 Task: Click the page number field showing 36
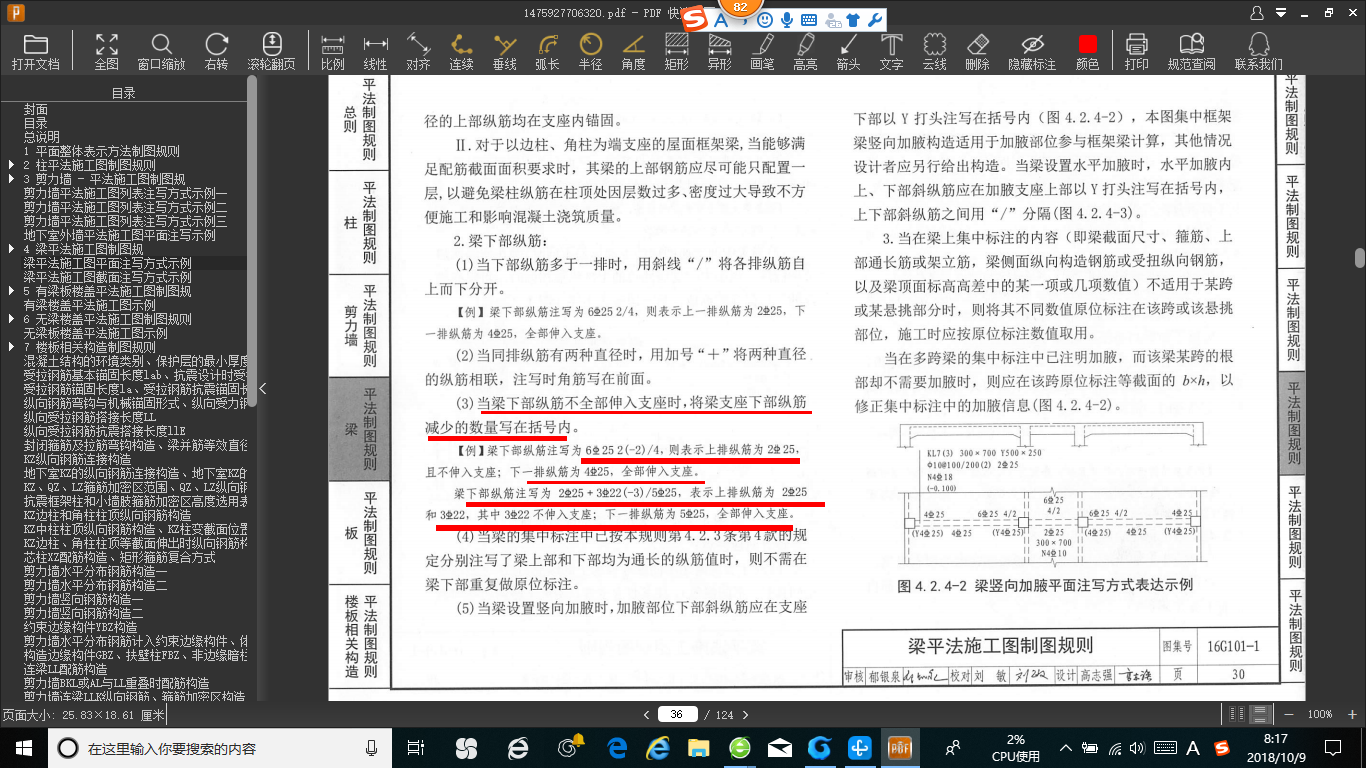coord(677,714)
